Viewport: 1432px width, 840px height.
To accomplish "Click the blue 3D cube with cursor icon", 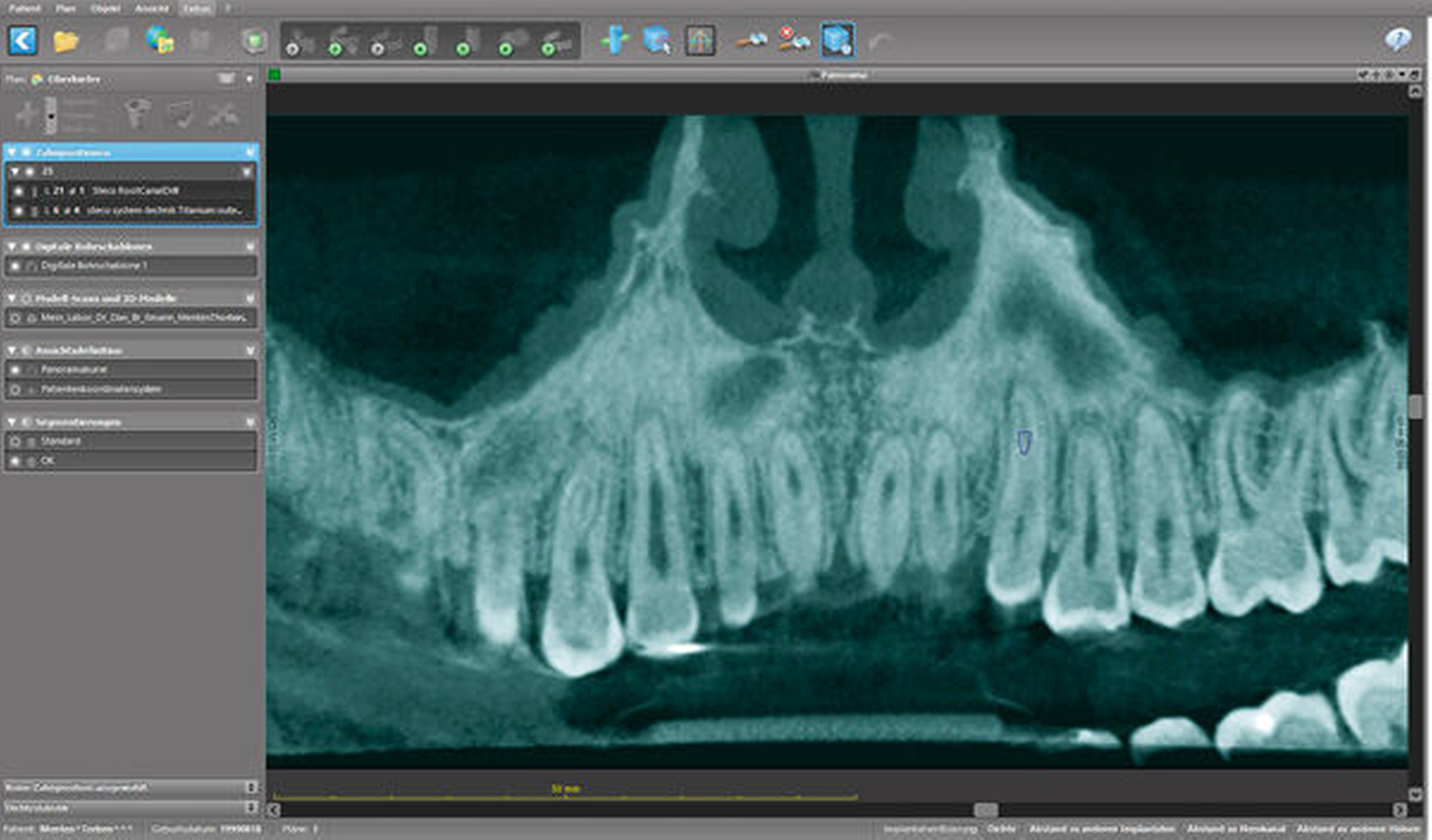I will [x=657, y=41].
